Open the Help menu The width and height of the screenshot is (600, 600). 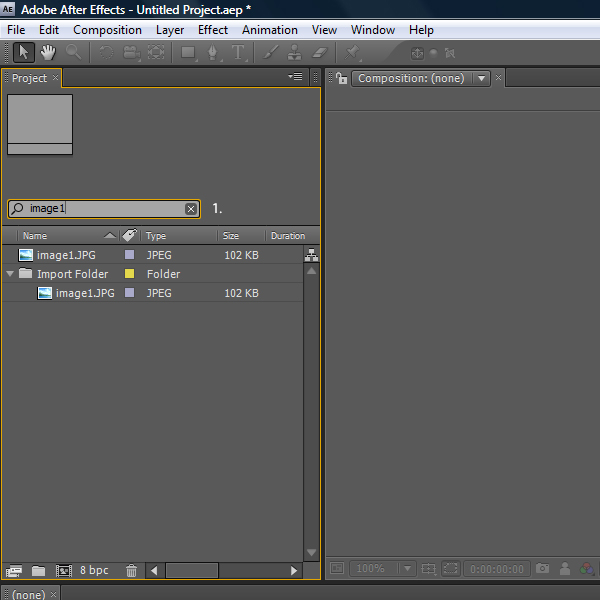coord(421,30)
